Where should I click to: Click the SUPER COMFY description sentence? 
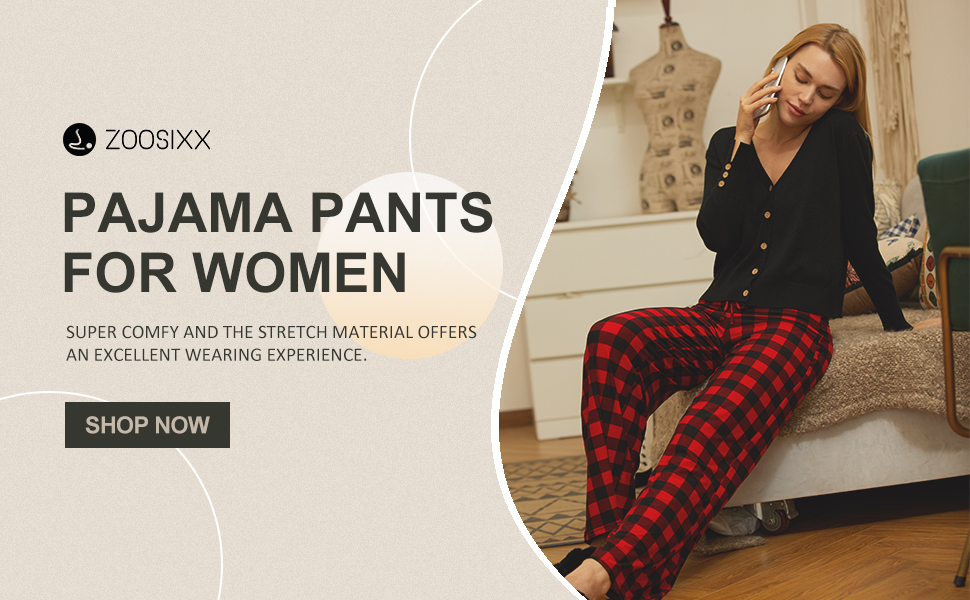tap(271, 343)
